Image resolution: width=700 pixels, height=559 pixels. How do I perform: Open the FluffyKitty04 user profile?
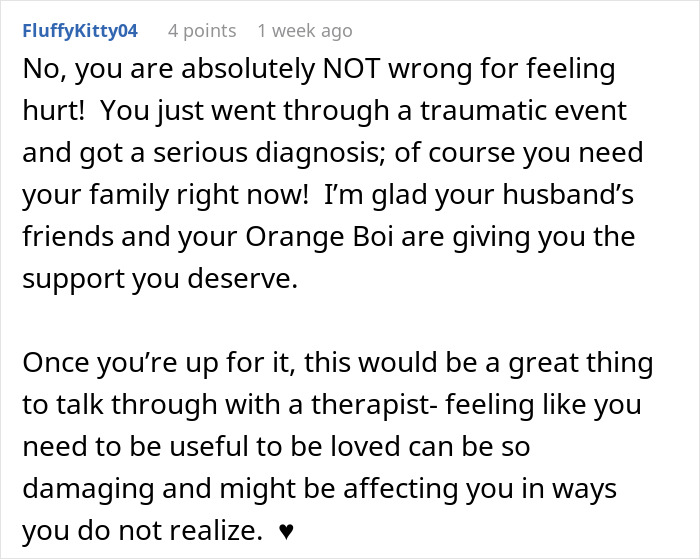point(80,31)
